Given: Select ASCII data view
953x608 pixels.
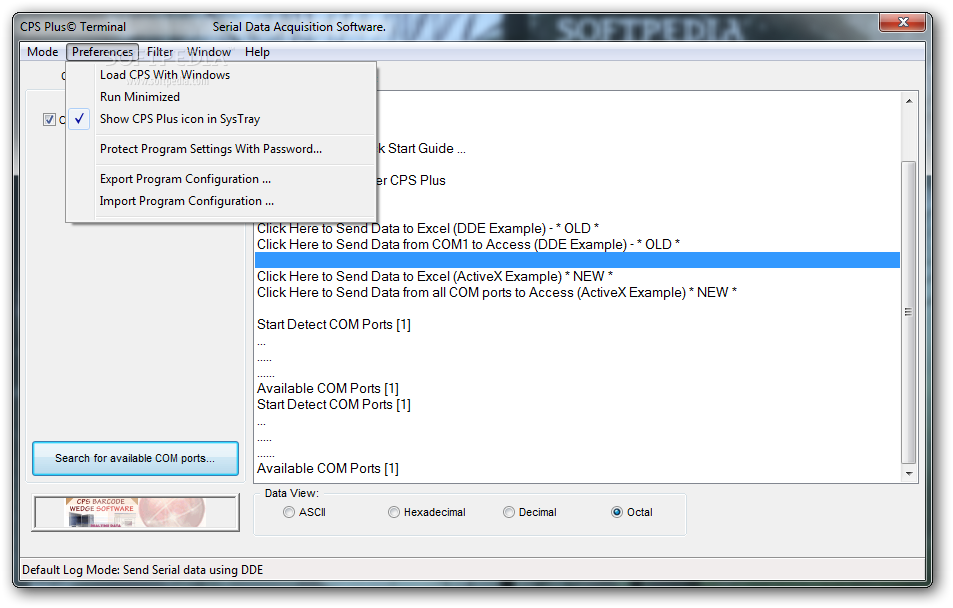Looking at the screenshot, I should pyautogui.click(x=304, y=512).
